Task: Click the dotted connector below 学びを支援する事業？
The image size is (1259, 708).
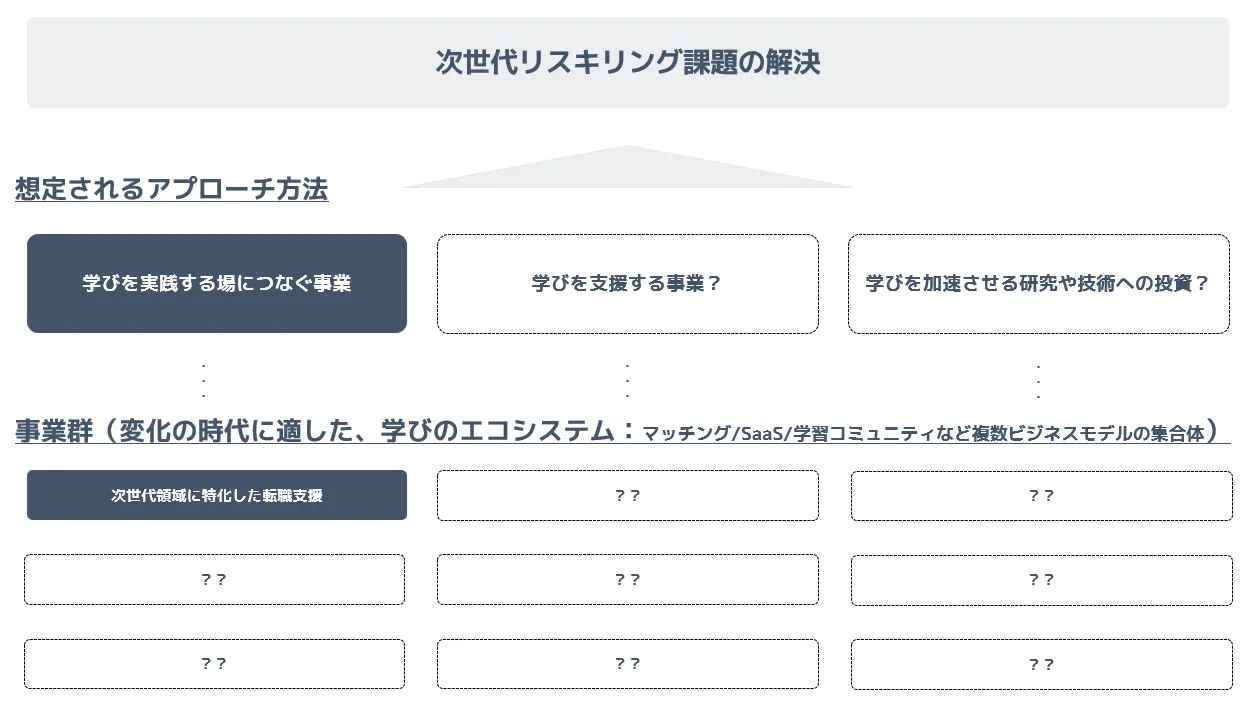Action: coord(628,381)
